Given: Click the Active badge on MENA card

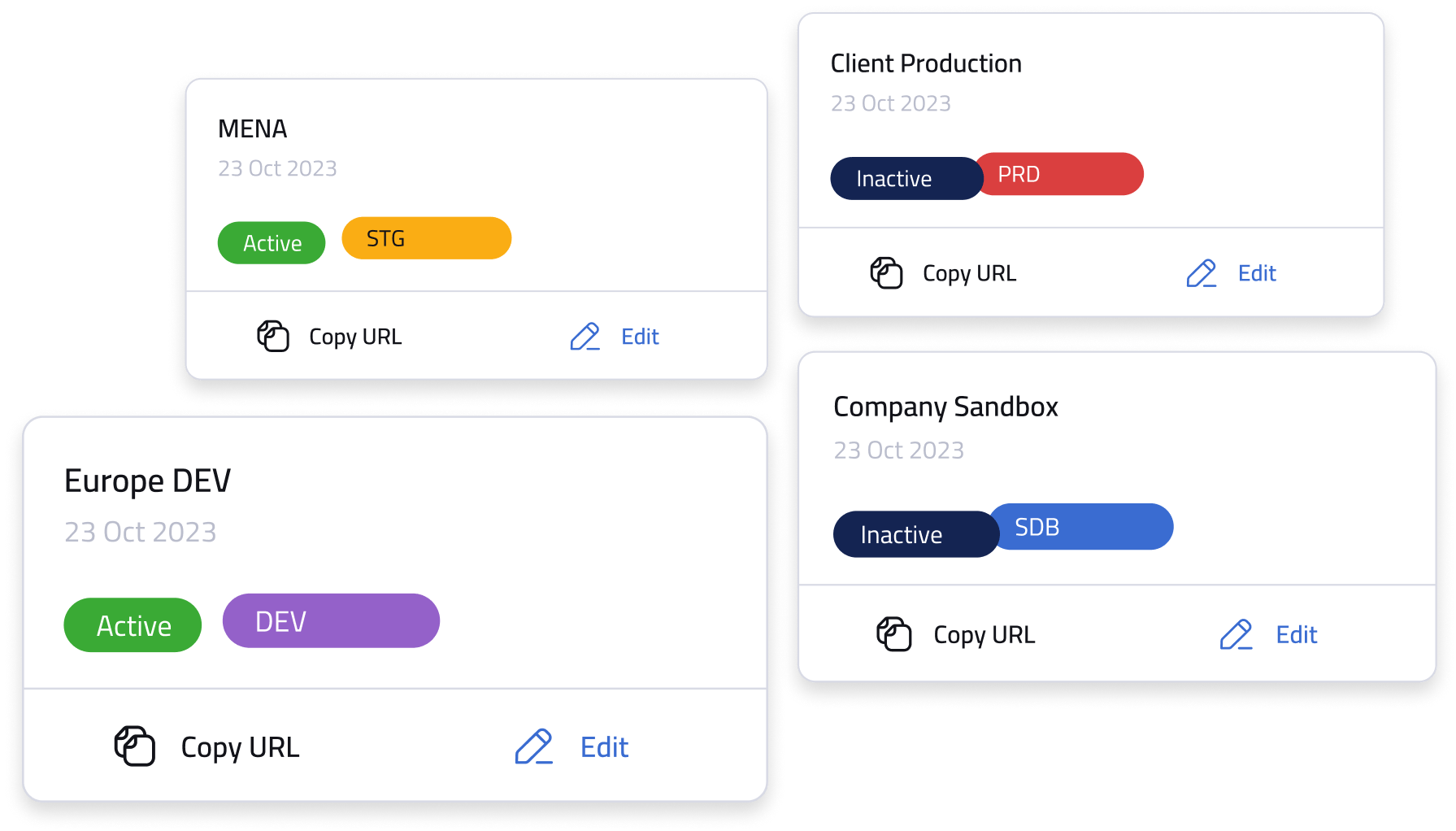Looking at the screenshot, I should (272, 243).
